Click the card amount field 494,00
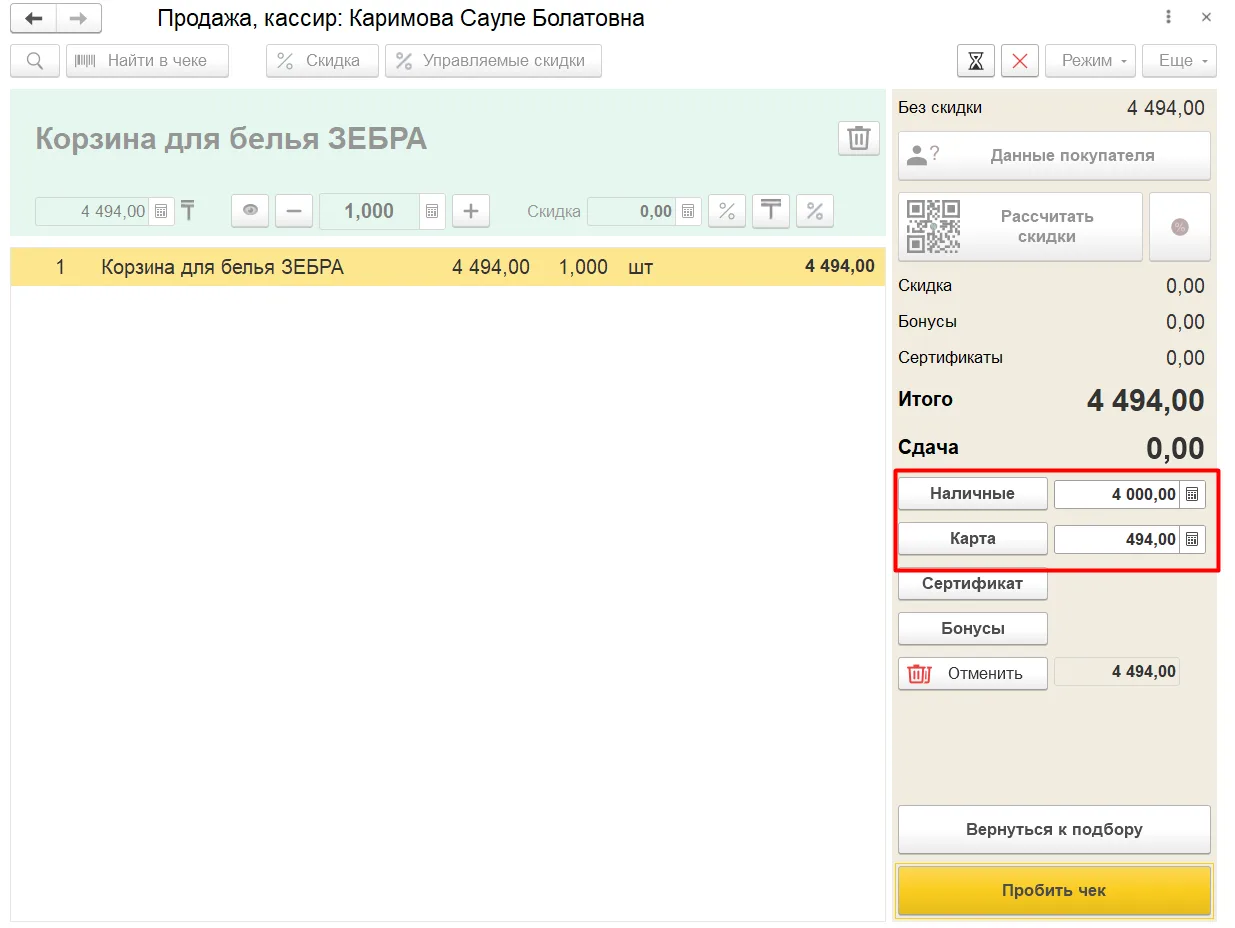Image resolution: width=1235 pixels, height=928 pixels. (x=1117, y=540)
